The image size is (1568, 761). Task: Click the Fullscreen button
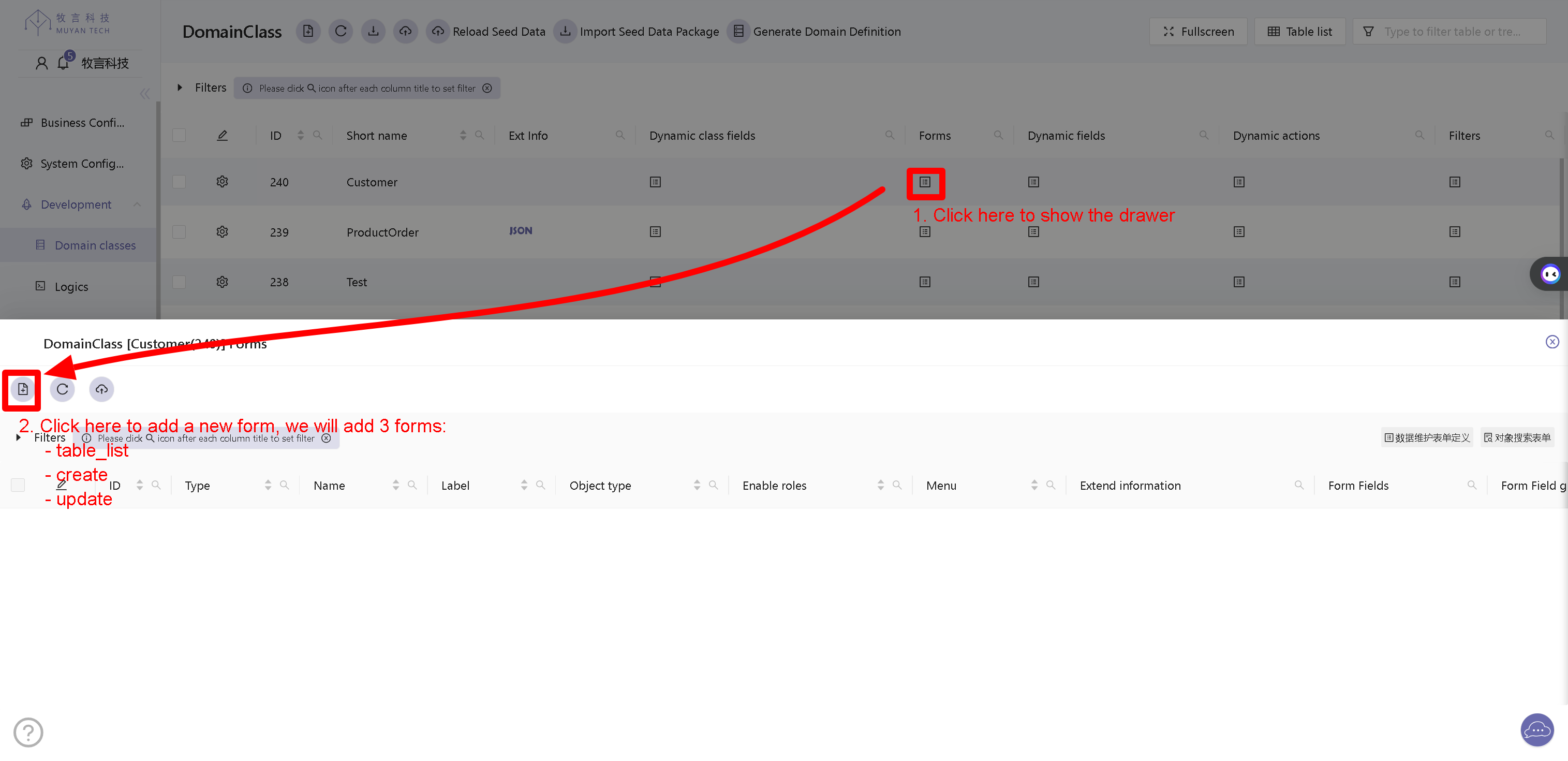coord(1197,31)
